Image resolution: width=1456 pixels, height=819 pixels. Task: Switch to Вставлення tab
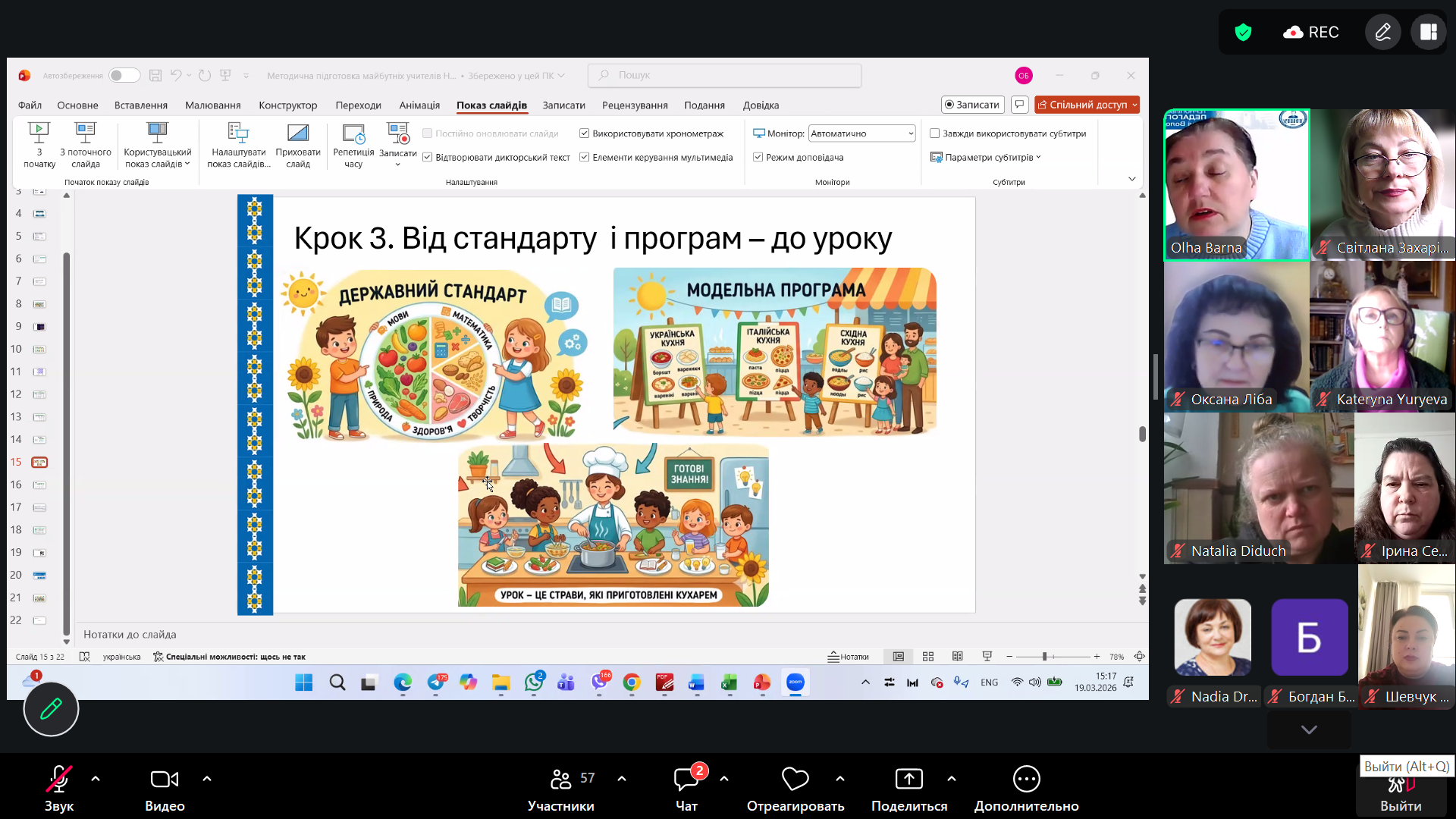[x=141, y=105]
